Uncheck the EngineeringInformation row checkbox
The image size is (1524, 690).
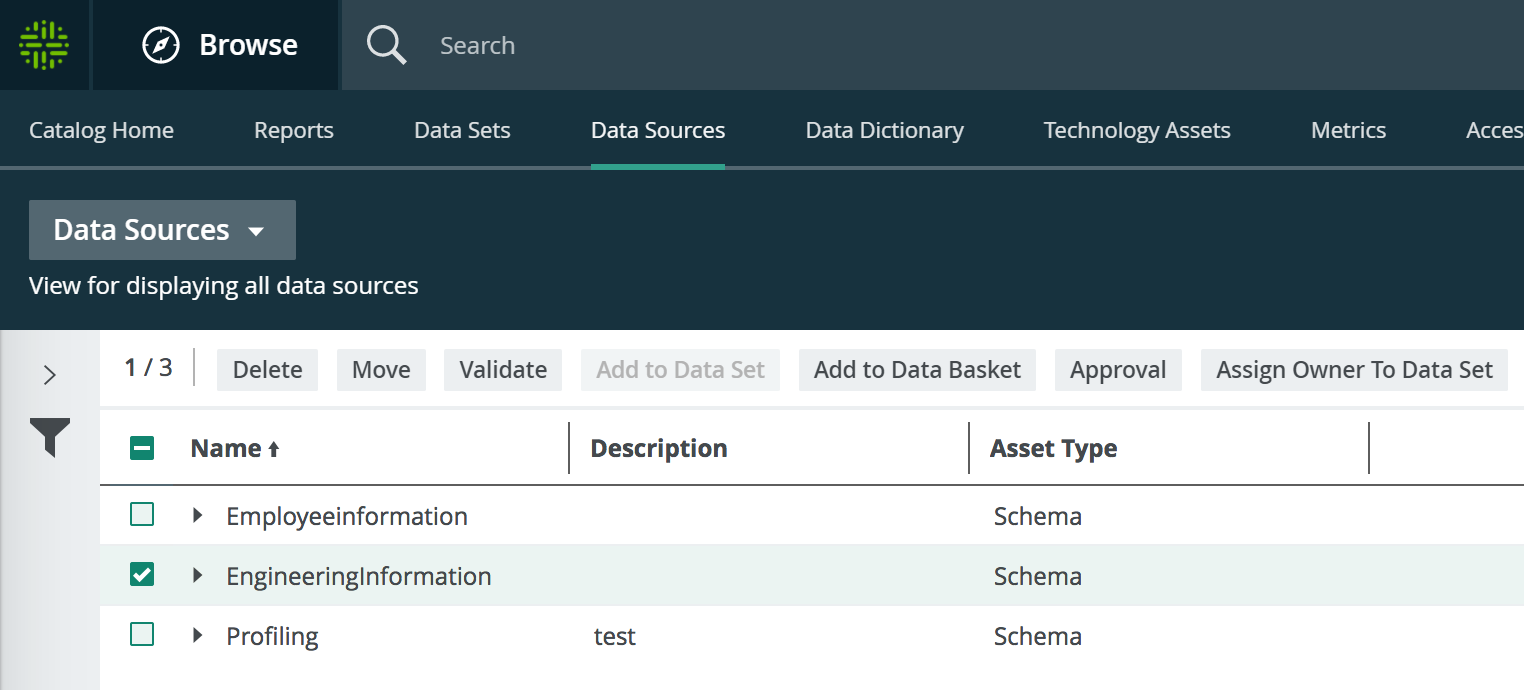(141, 575)
